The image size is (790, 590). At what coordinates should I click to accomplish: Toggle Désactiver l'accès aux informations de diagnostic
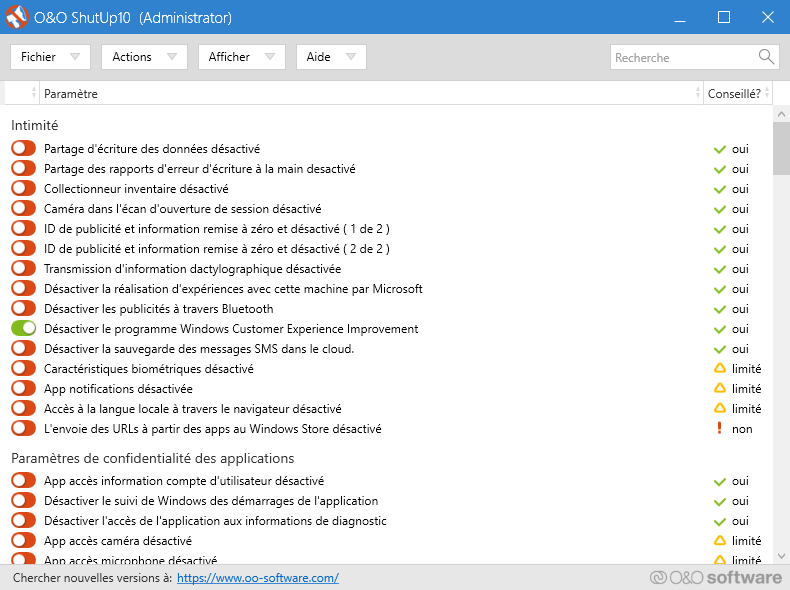24,520
